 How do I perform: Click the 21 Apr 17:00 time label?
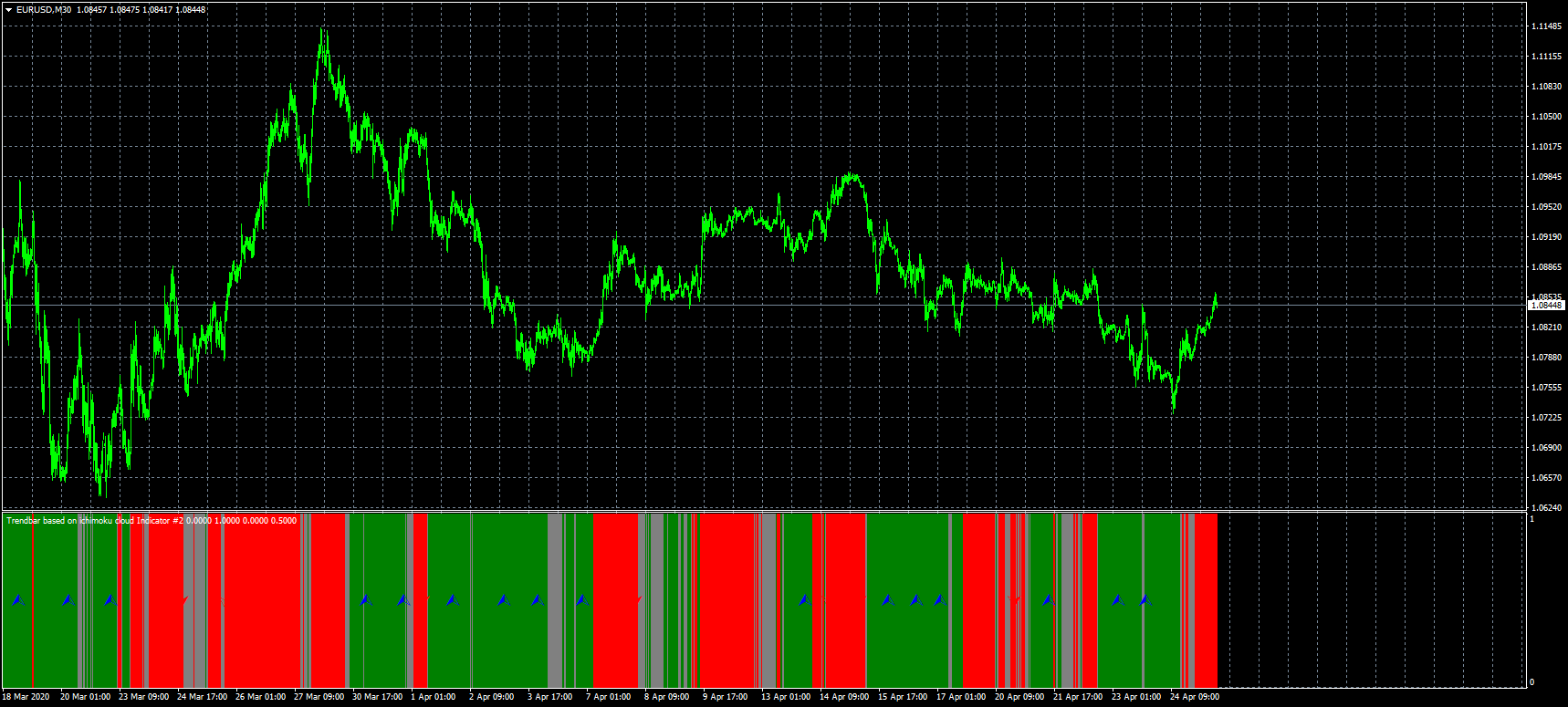click(1078, 697)
